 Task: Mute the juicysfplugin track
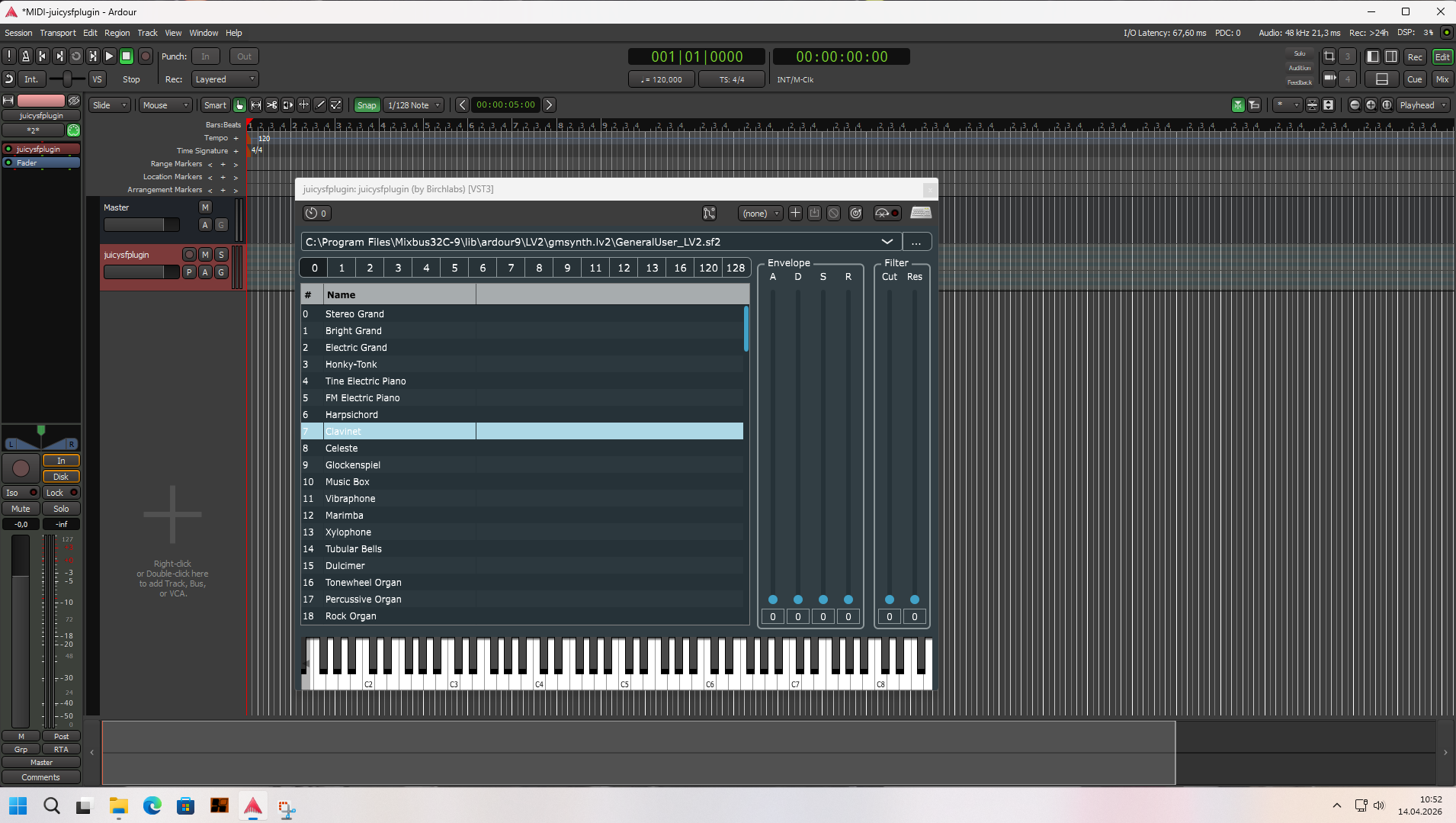[x=205, y=255]
